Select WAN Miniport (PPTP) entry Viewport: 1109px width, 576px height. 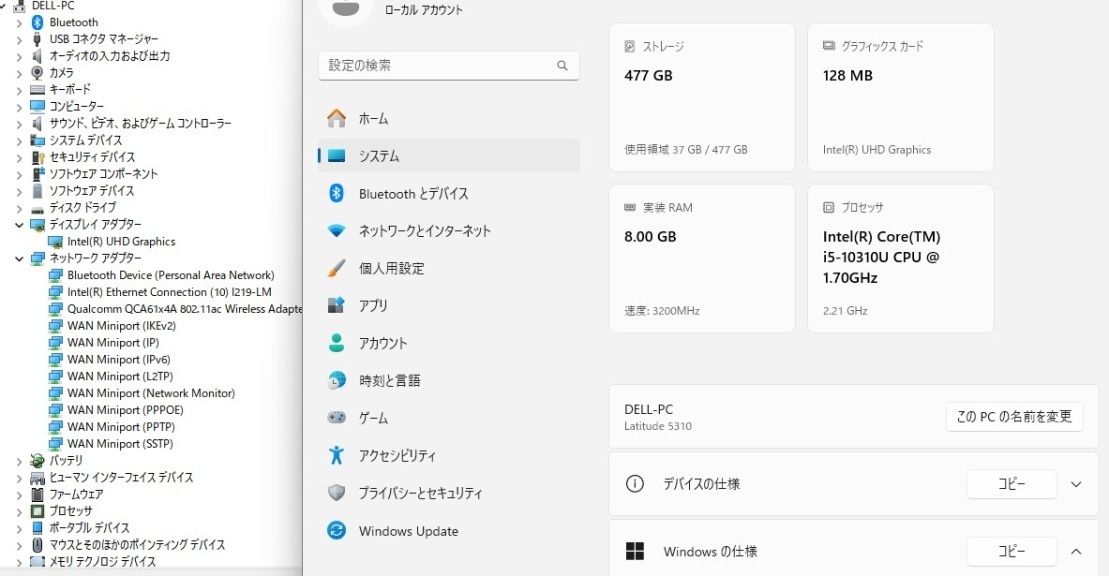tap(112, 427)
